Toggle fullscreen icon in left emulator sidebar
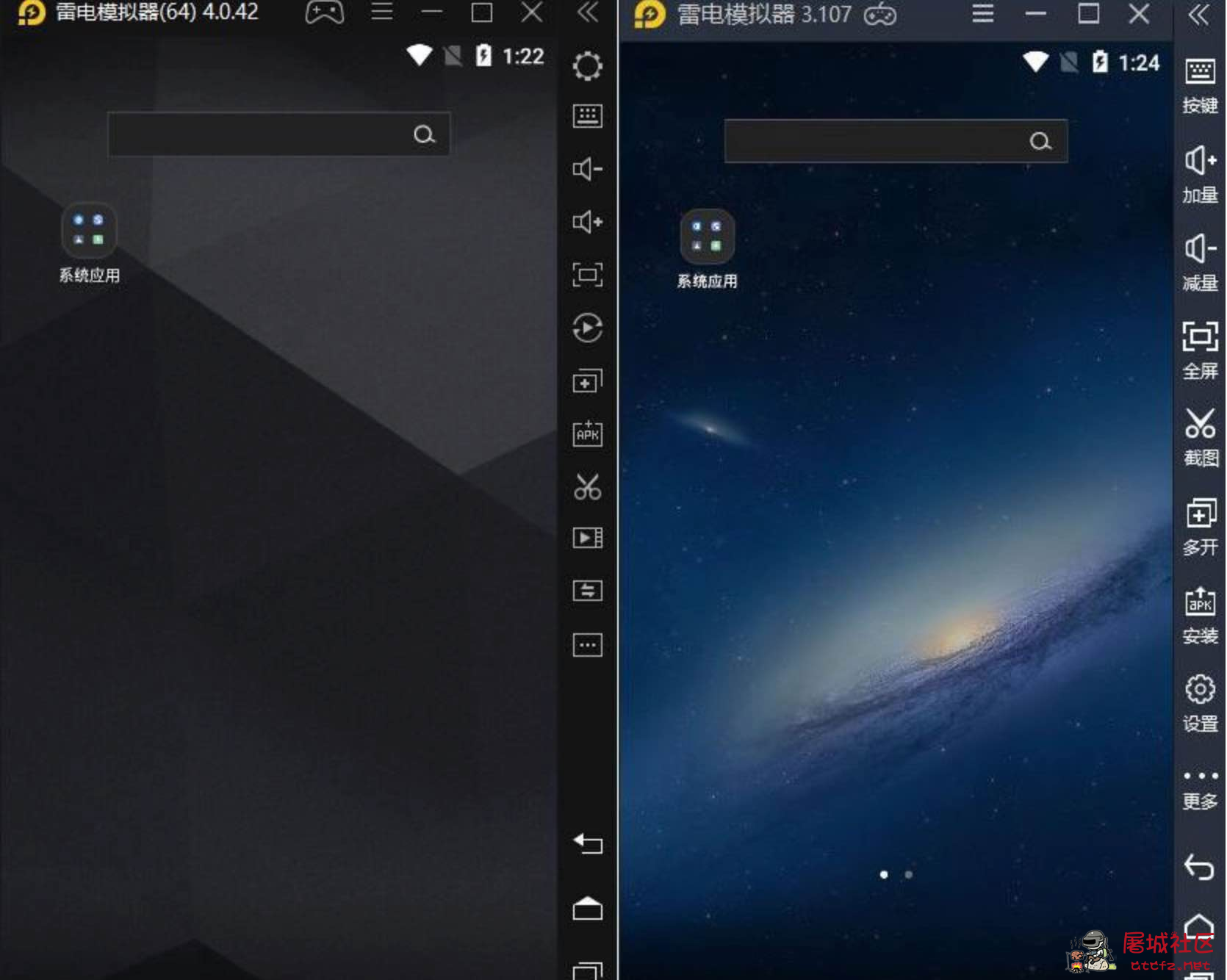This screenshot has height=980, width=1227. point(587,275)
